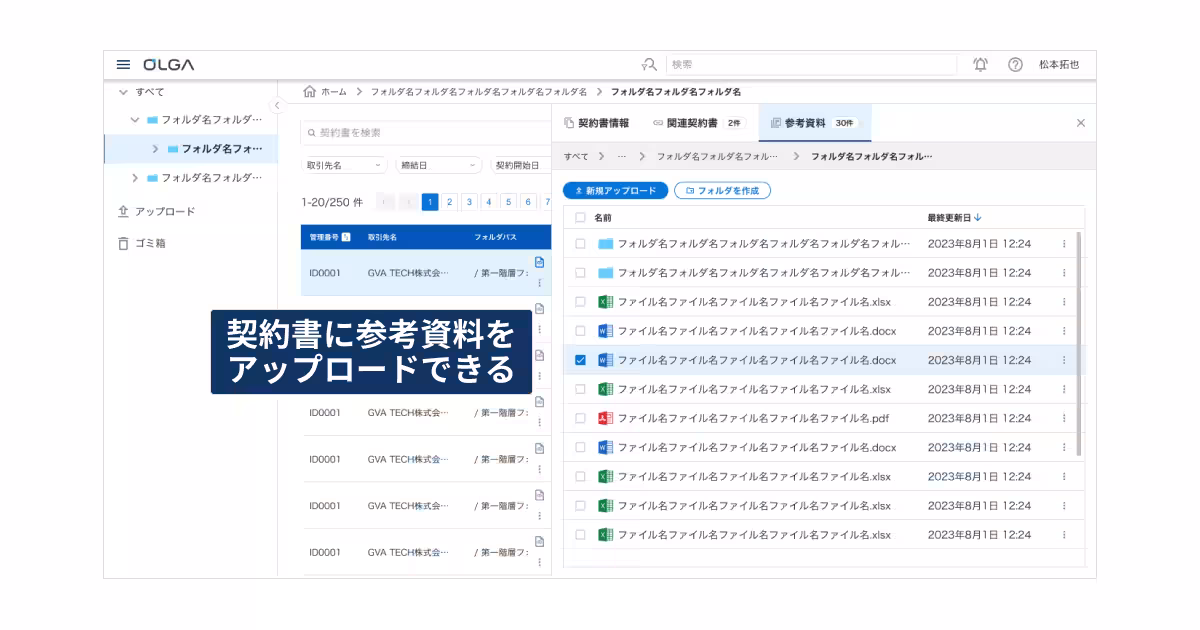Open the PDF file's three-dot menu

tap(1064, 419)
